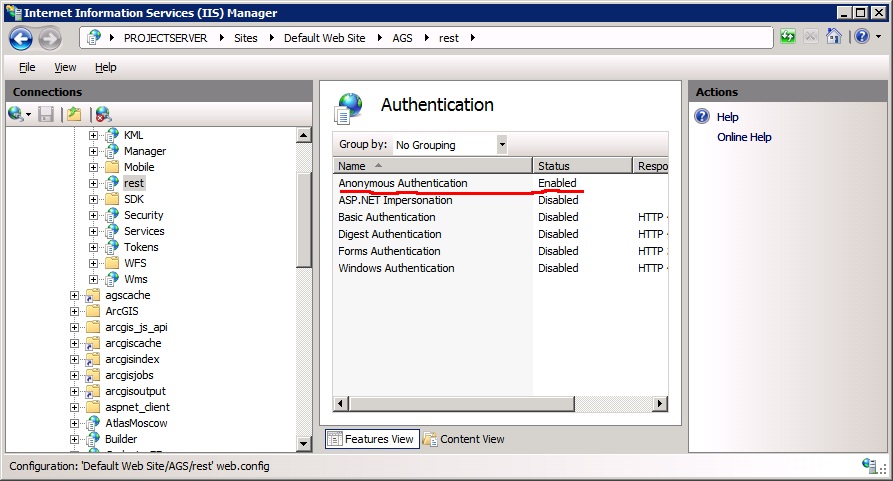Click PROJECTSERVER in the breadcrumb
The image size is (893, 481).
[x=165, y=38]
